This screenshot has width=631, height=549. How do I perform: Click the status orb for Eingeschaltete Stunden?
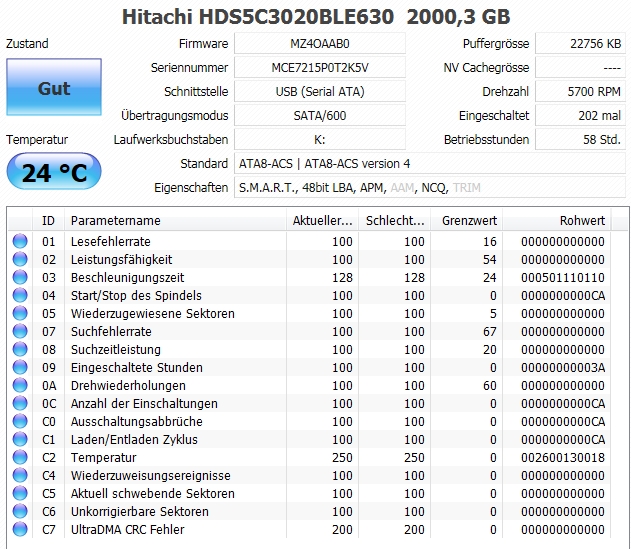tap(20, 367)
